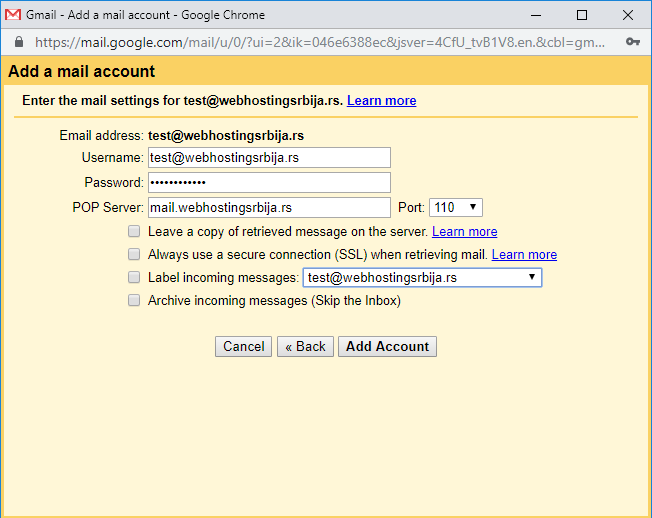The width and height of the screenshot is (652, 518).
Task: Go back with the « Back button
Action: click(x=305, y=346)
